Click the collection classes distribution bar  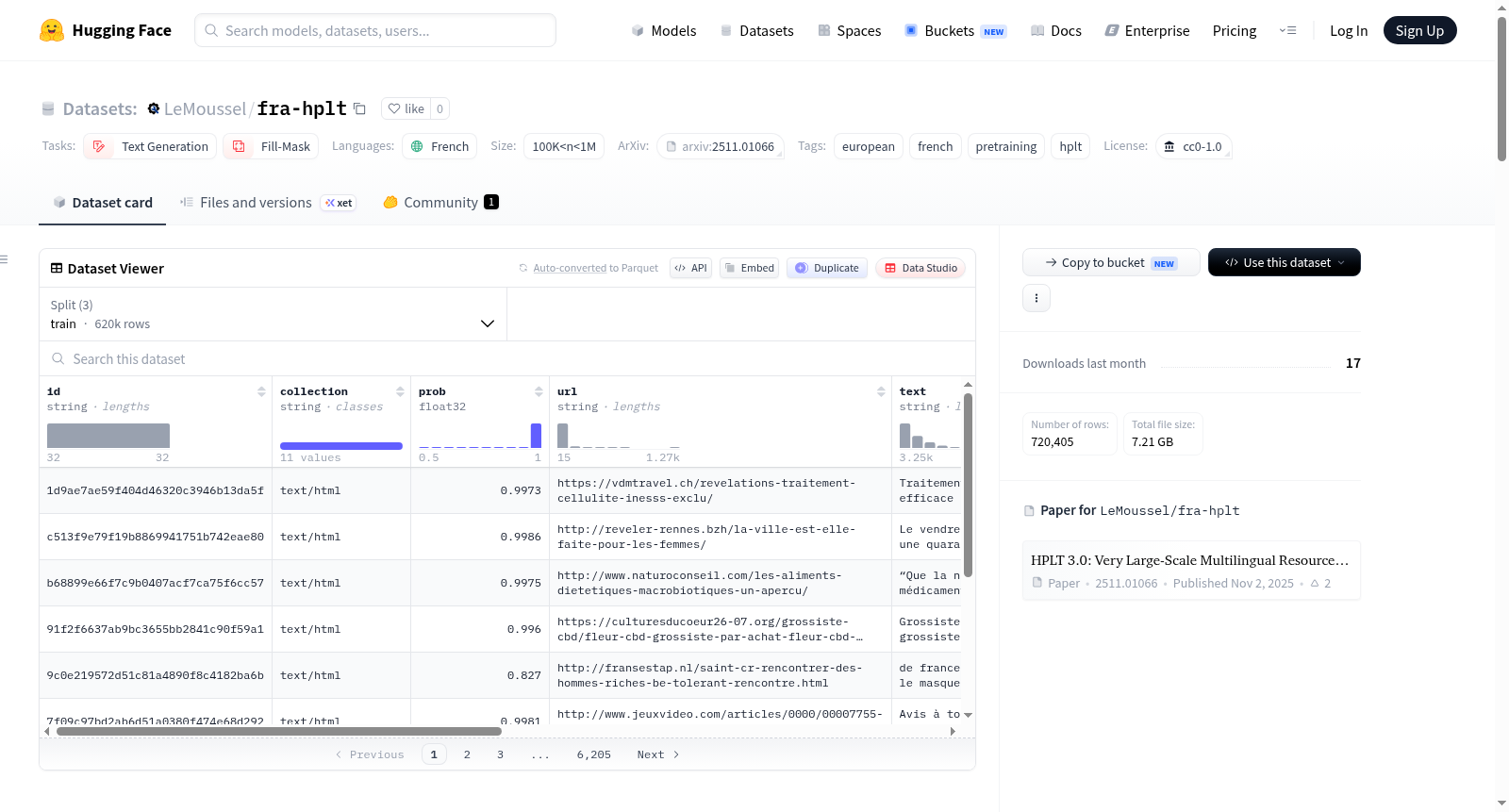[341, 445]
